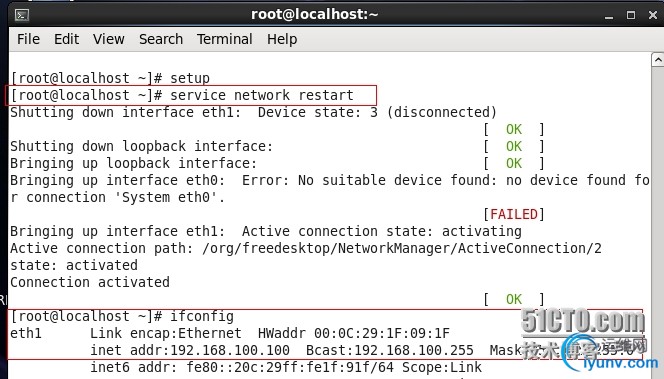664x379 pixels.
Task: Open the Search menu
Action: coord(161,39)
